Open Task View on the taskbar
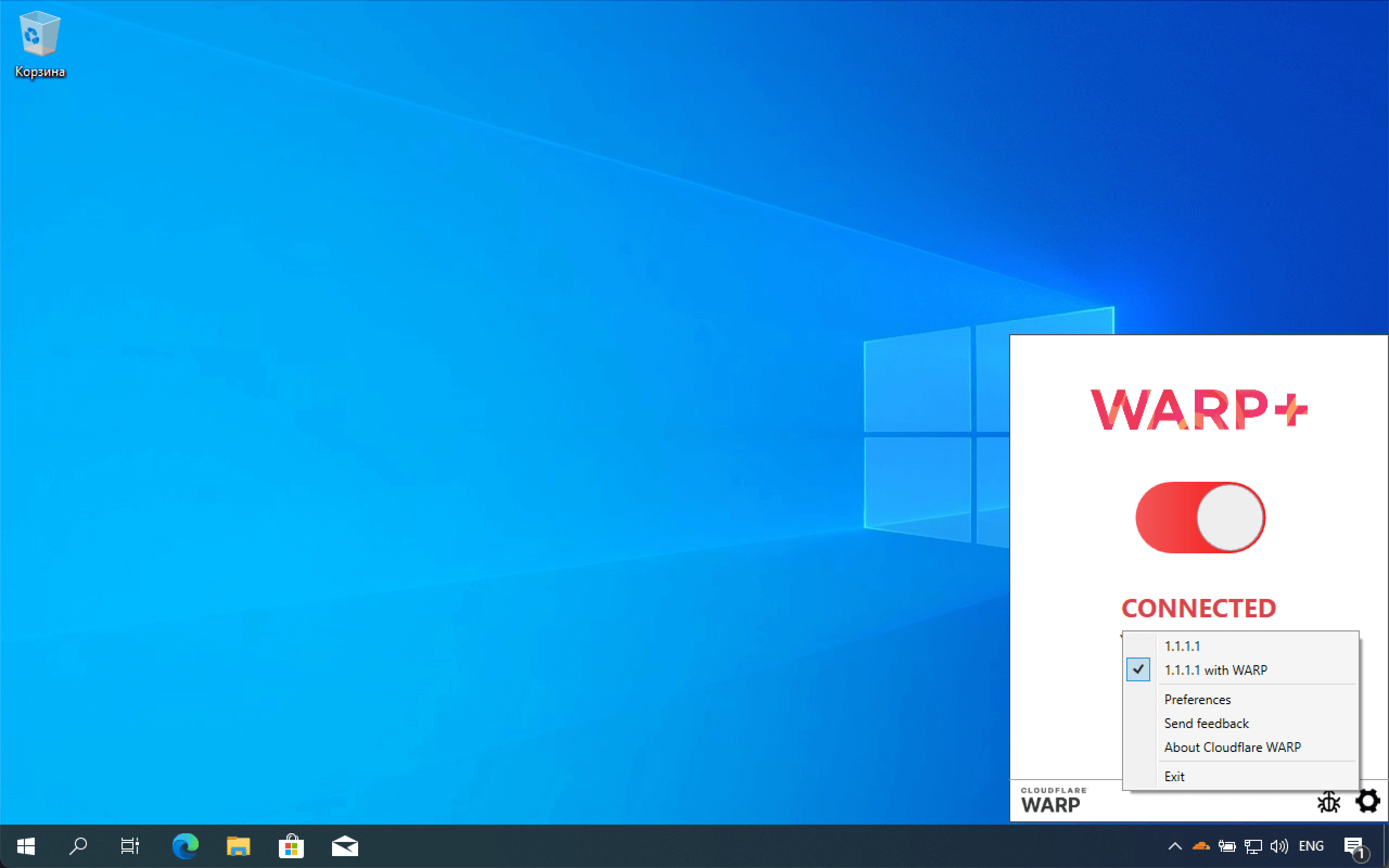This screenshot has width=1389, height=868. [x=130, y=846]
